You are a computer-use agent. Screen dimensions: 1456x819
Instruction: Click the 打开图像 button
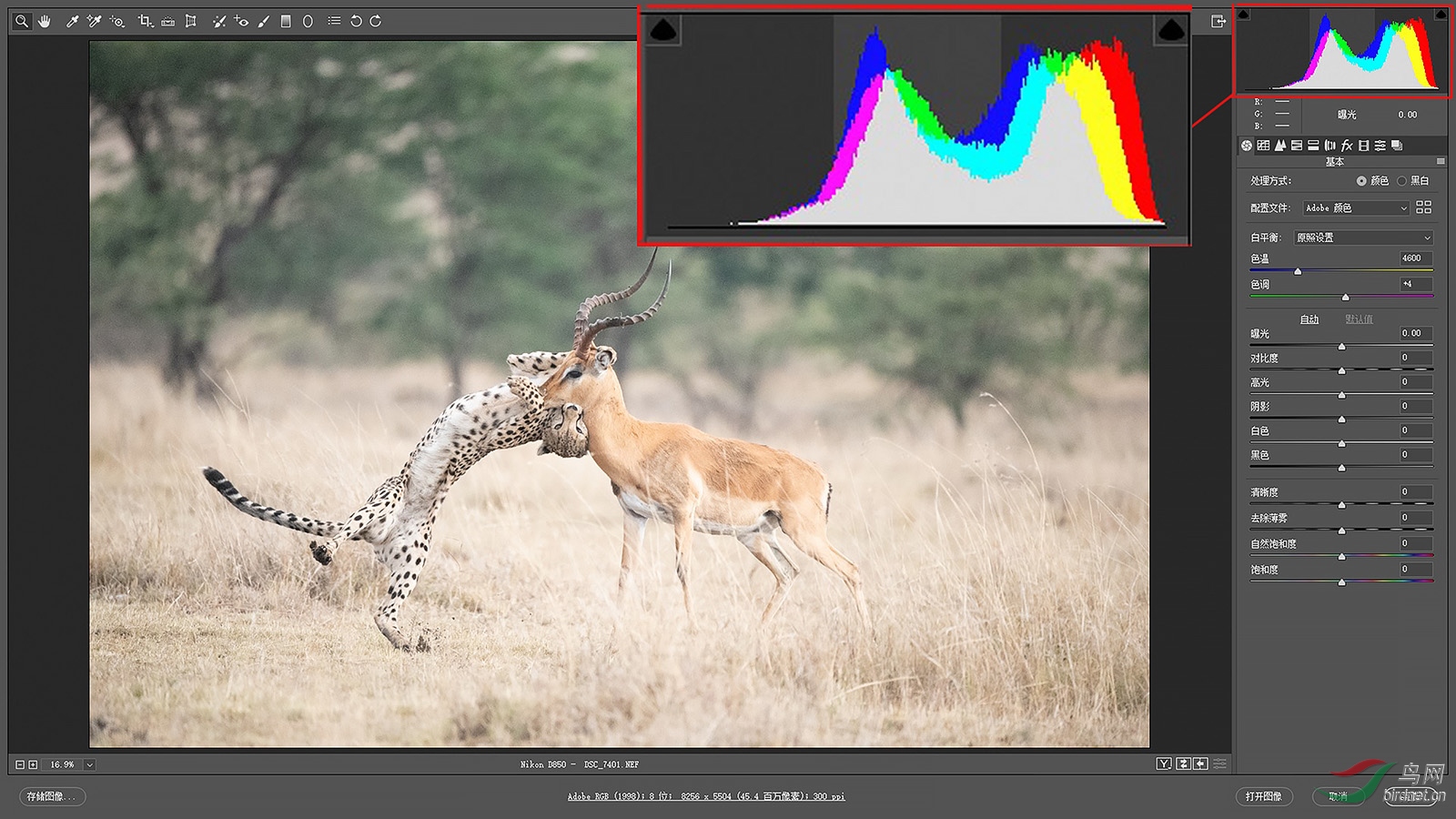coord(1264,796)
